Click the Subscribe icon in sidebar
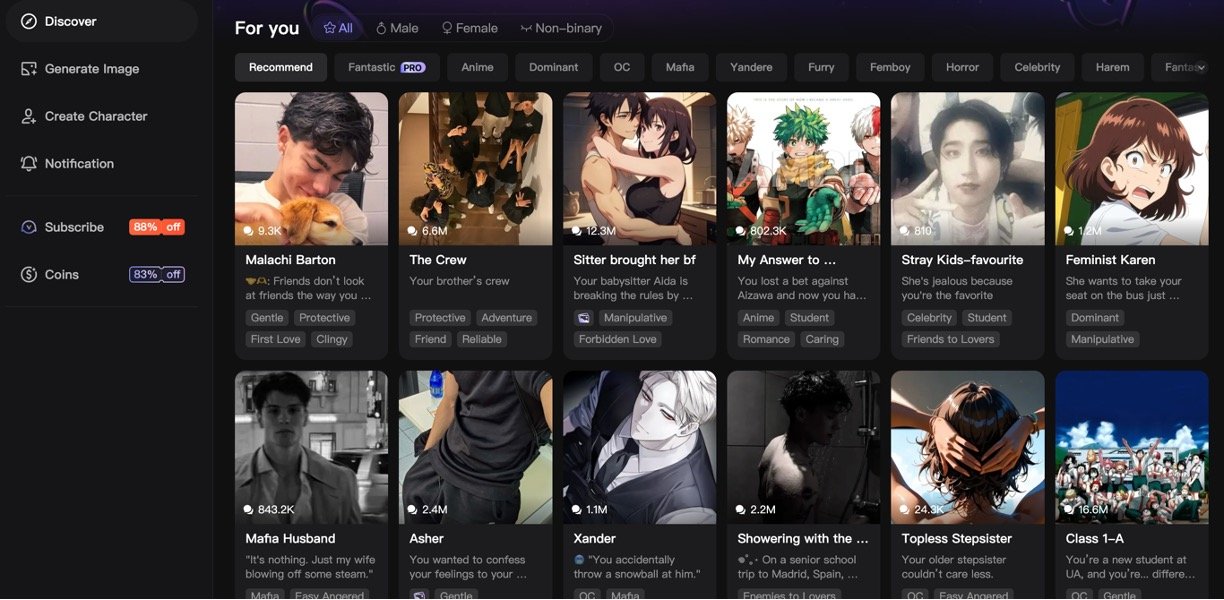The width and height of the screenshot is (1224, 600). point(29,227)
